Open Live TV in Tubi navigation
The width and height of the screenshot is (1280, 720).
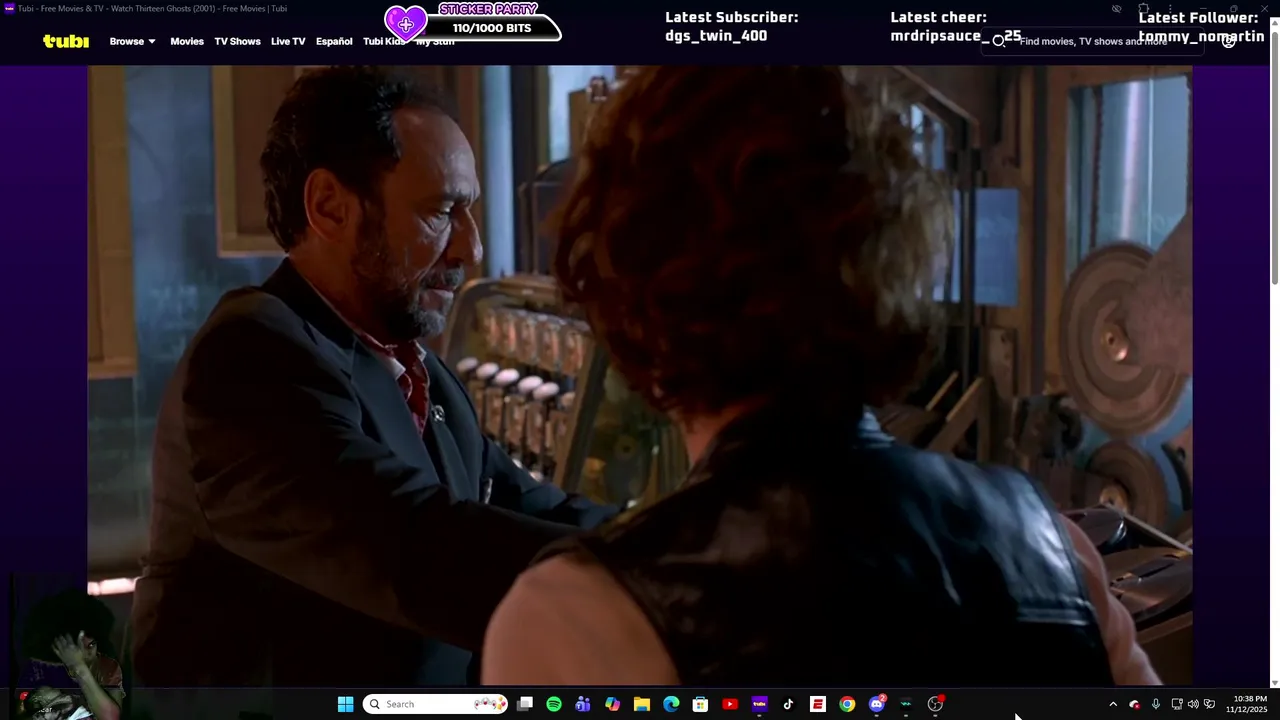(288, 41)
